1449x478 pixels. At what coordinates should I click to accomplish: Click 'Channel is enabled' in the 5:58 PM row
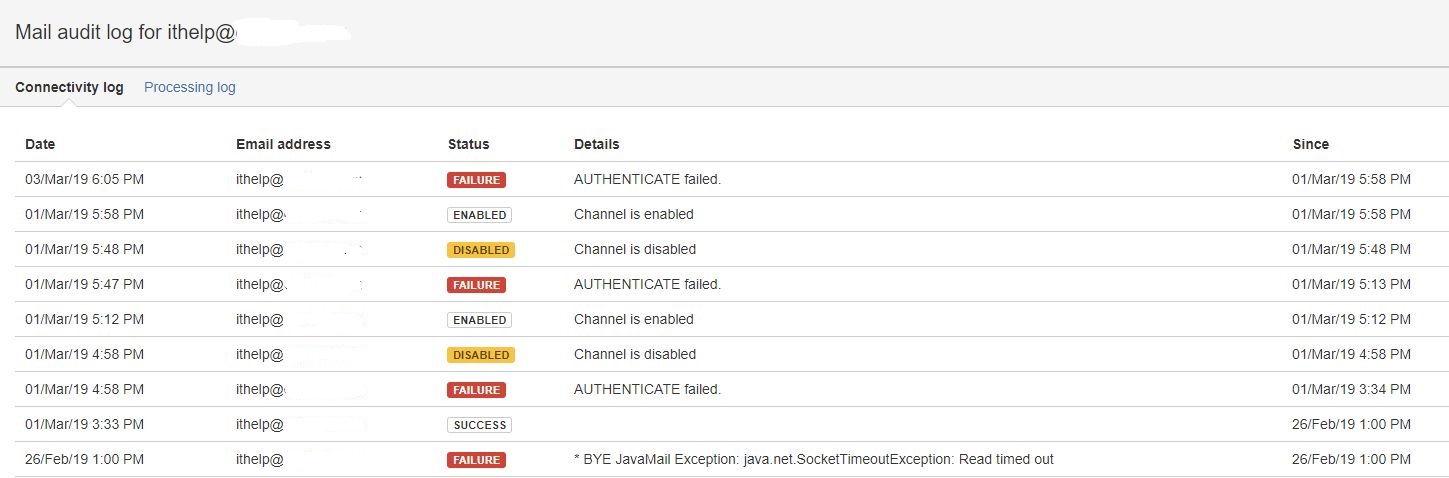point(634,214)
